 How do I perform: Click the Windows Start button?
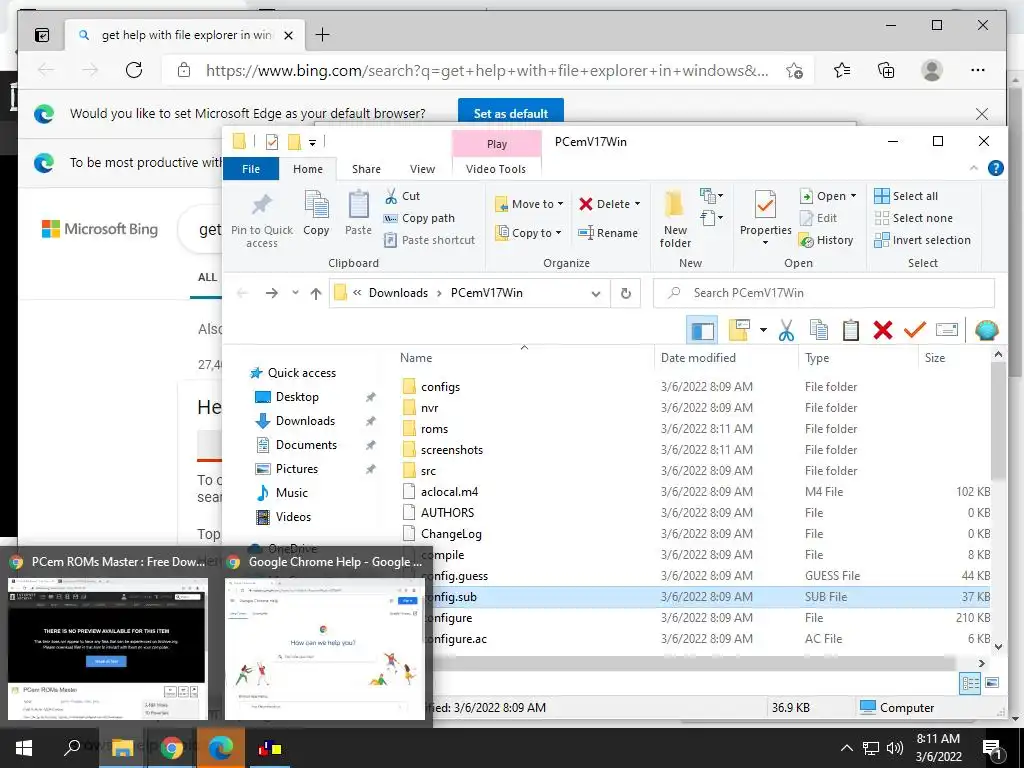(24, 748)
